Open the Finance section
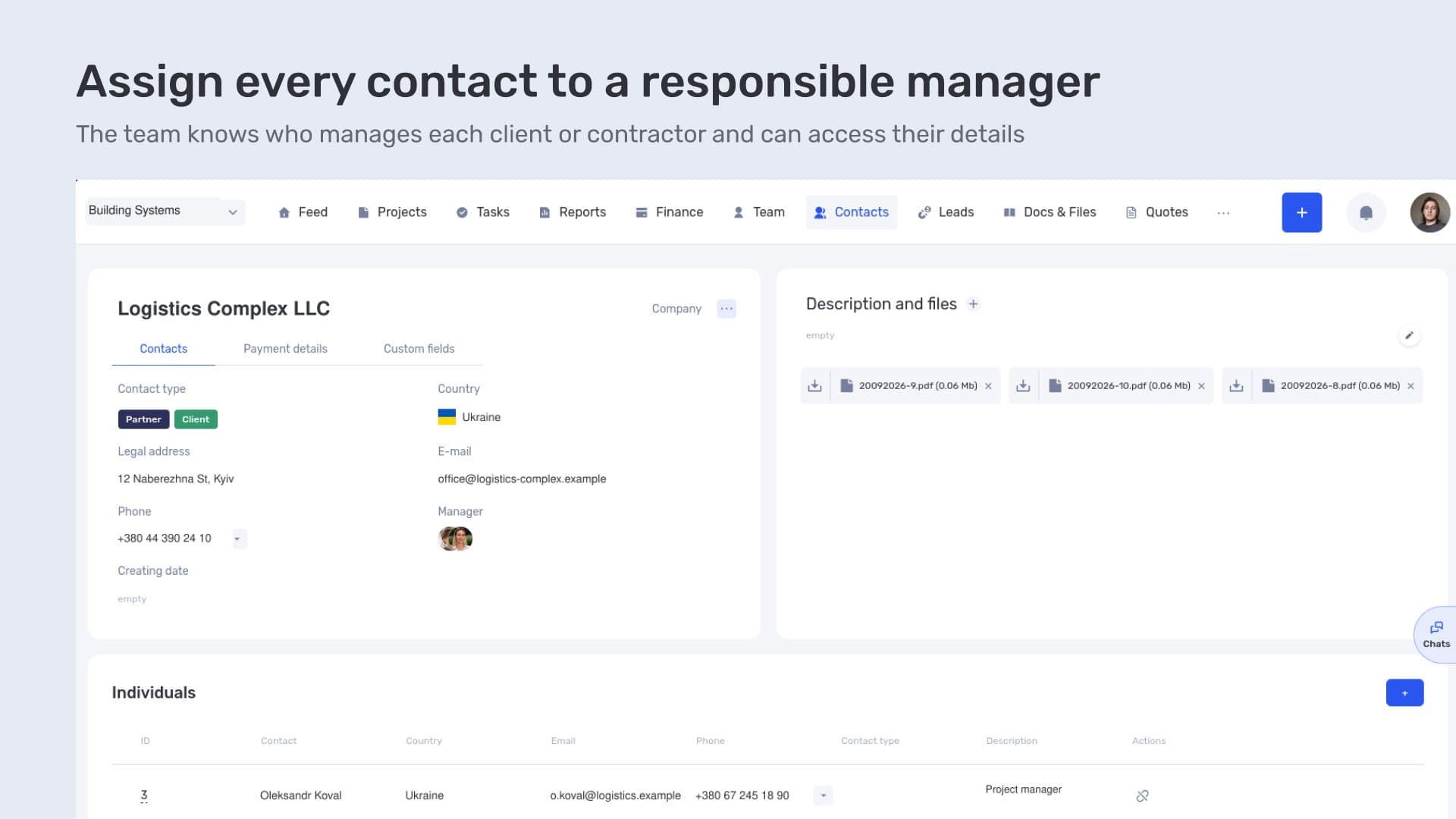Viewport: 1456px width, 819px height. 669,212
